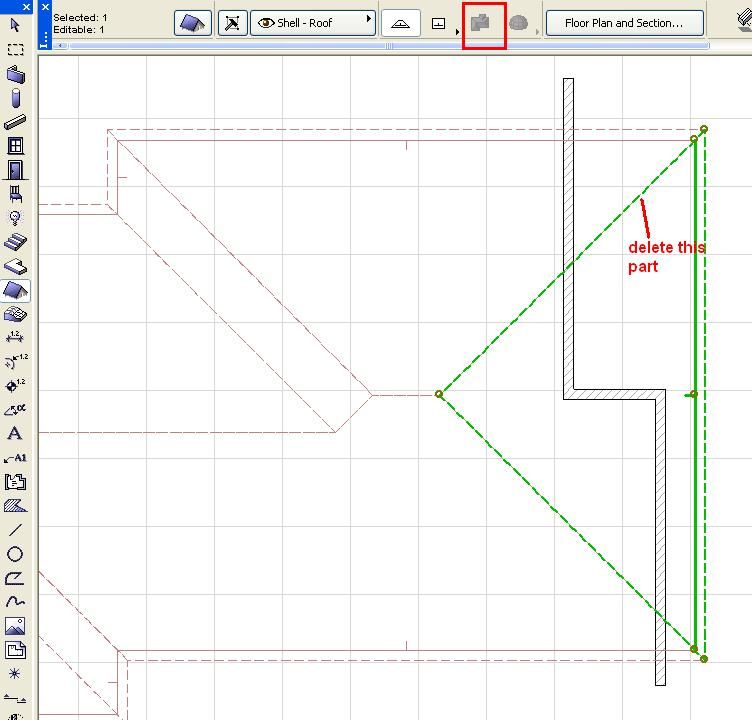Click the greyed polyroof geometry icon
The height and width of the screenshot is (720, 752).
point(480,23)
